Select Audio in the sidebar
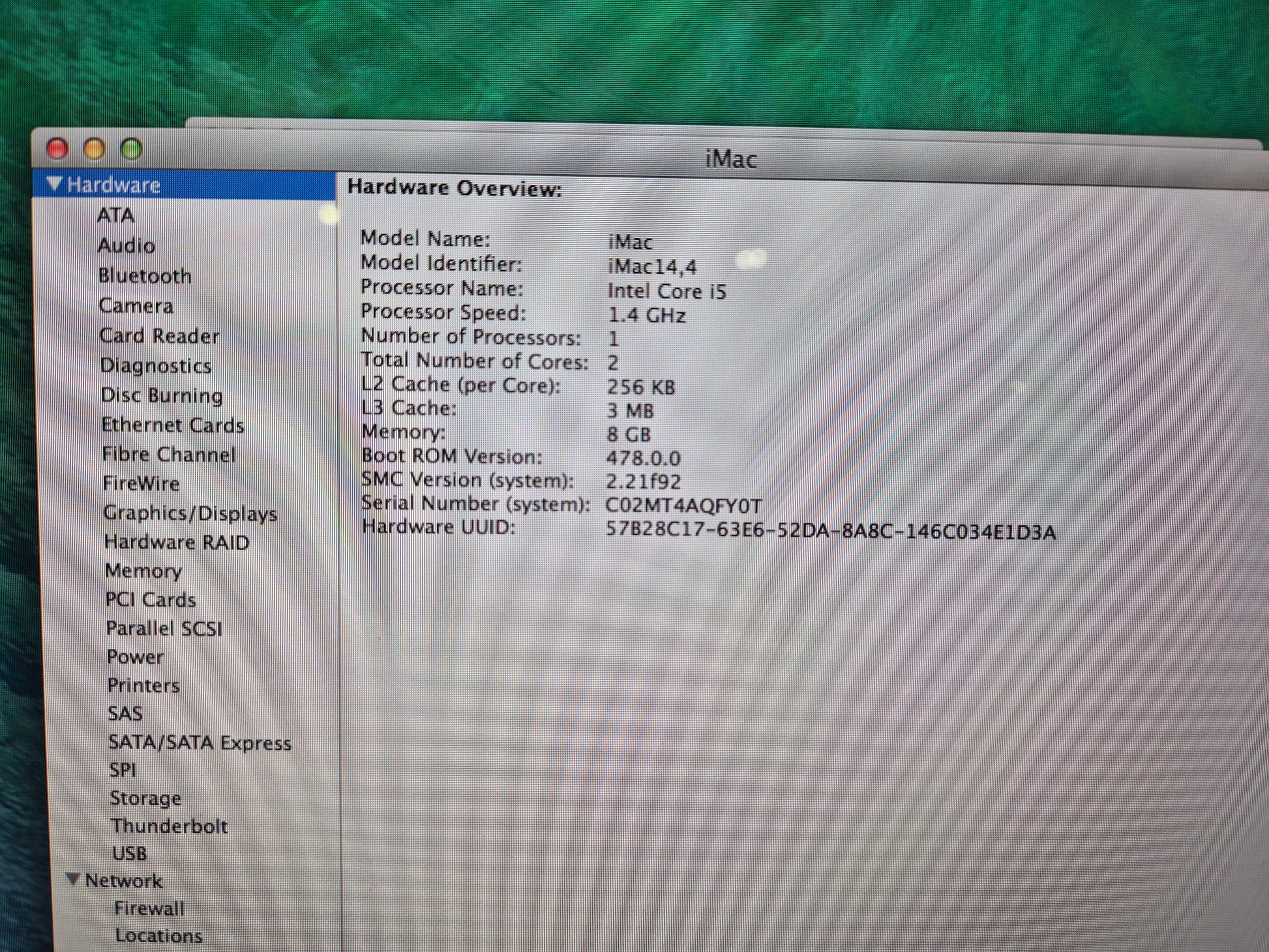The image size is (1269, 952). click(127, 246)
